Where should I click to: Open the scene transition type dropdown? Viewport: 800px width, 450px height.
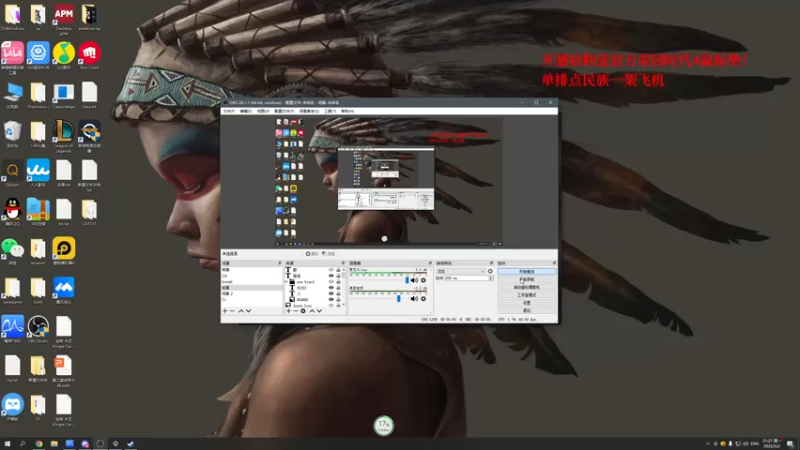(461, 271)
